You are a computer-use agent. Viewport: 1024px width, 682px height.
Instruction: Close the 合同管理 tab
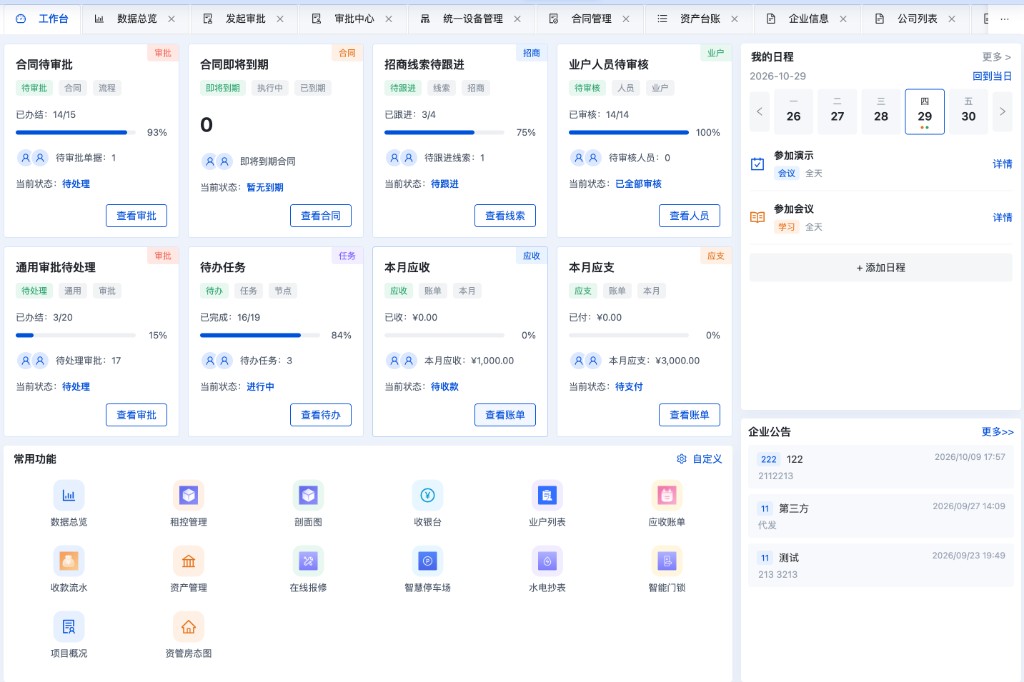[x=626, y=19]
